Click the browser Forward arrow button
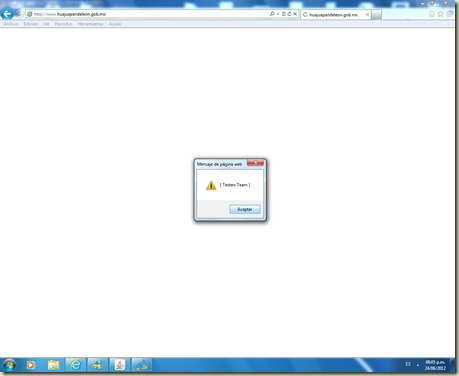459x376 pixels. (19, 14)
